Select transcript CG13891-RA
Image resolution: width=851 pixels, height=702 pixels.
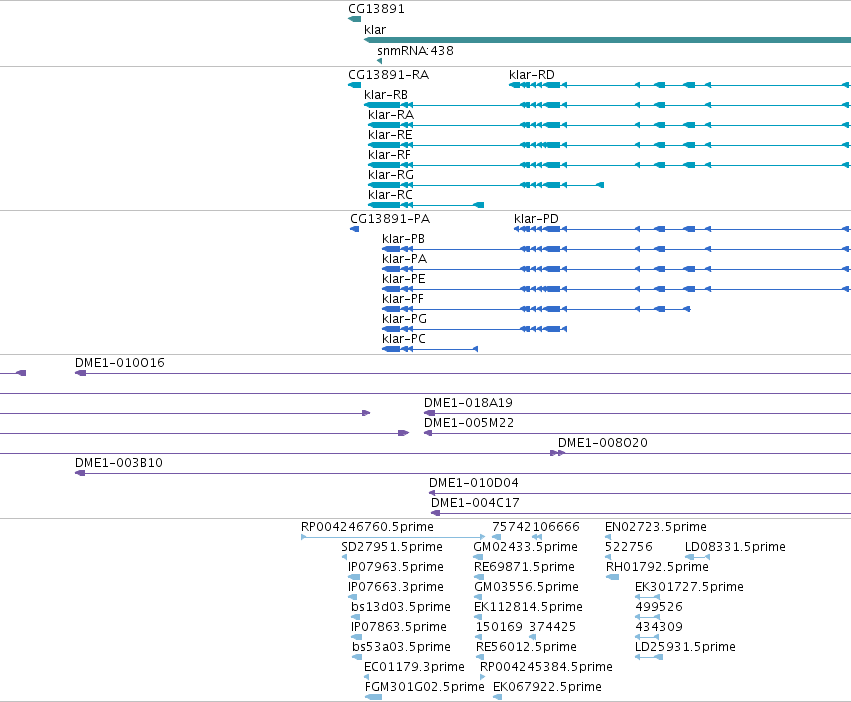(x=389, y=75)
